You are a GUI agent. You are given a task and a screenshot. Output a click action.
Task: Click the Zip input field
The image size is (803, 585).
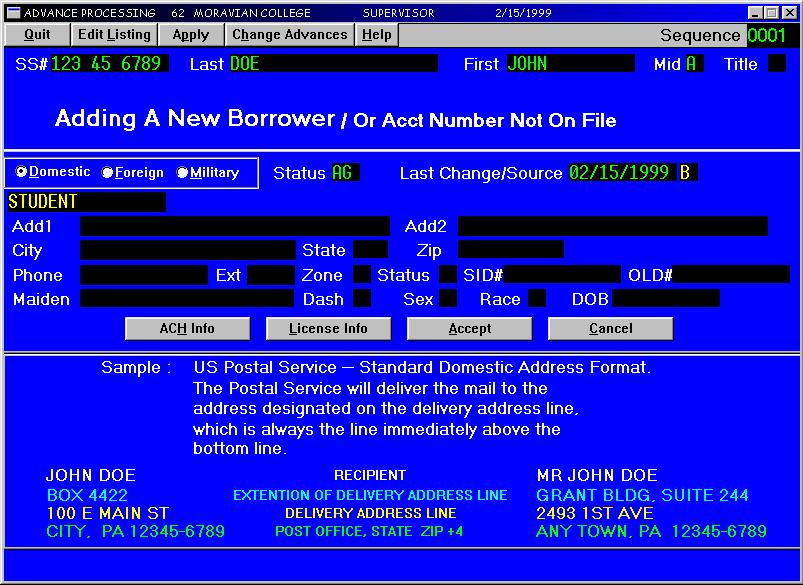pos(511,250)
